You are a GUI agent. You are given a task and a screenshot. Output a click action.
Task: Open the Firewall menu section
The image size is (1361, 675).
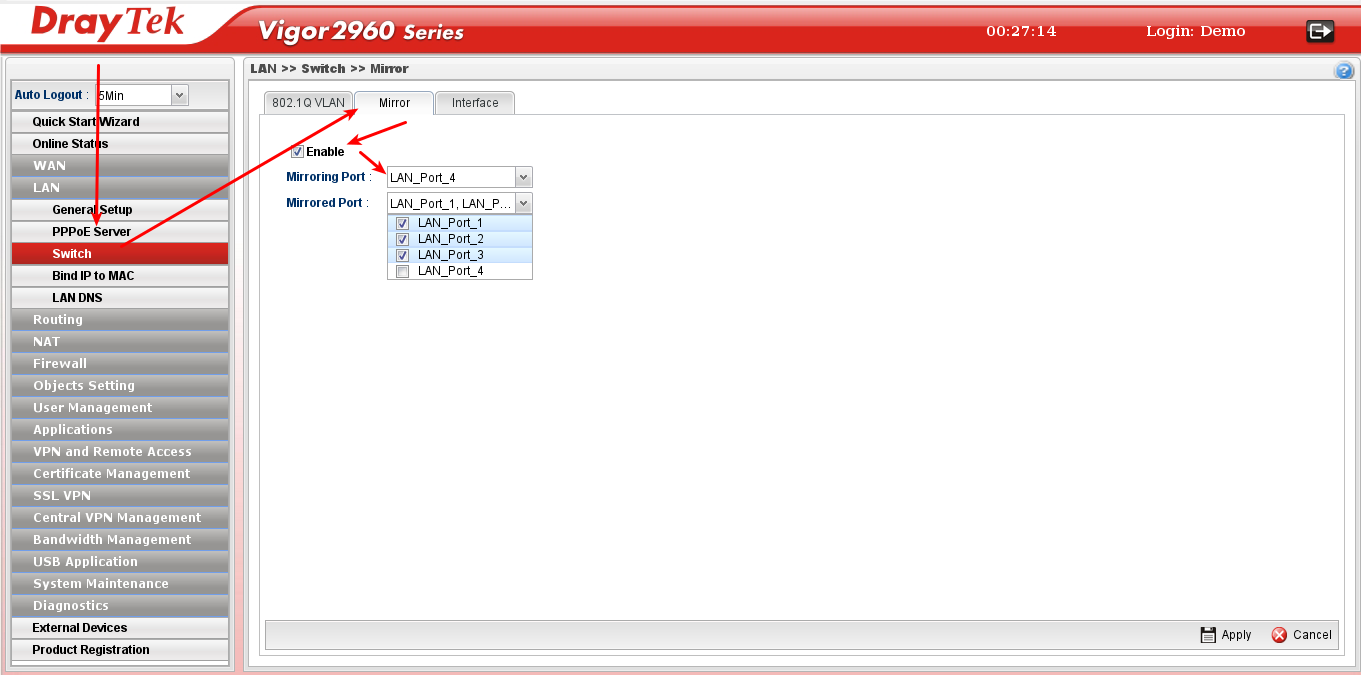click(60, 364)
